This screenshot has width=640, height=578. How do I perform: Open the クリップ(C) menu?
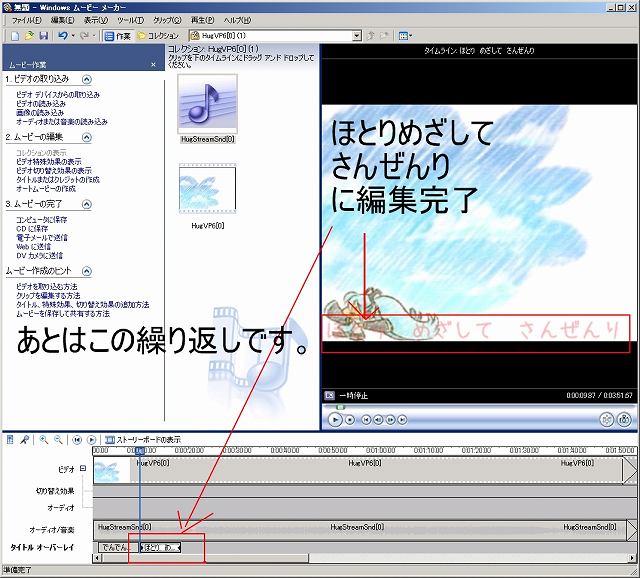[167, 20]
